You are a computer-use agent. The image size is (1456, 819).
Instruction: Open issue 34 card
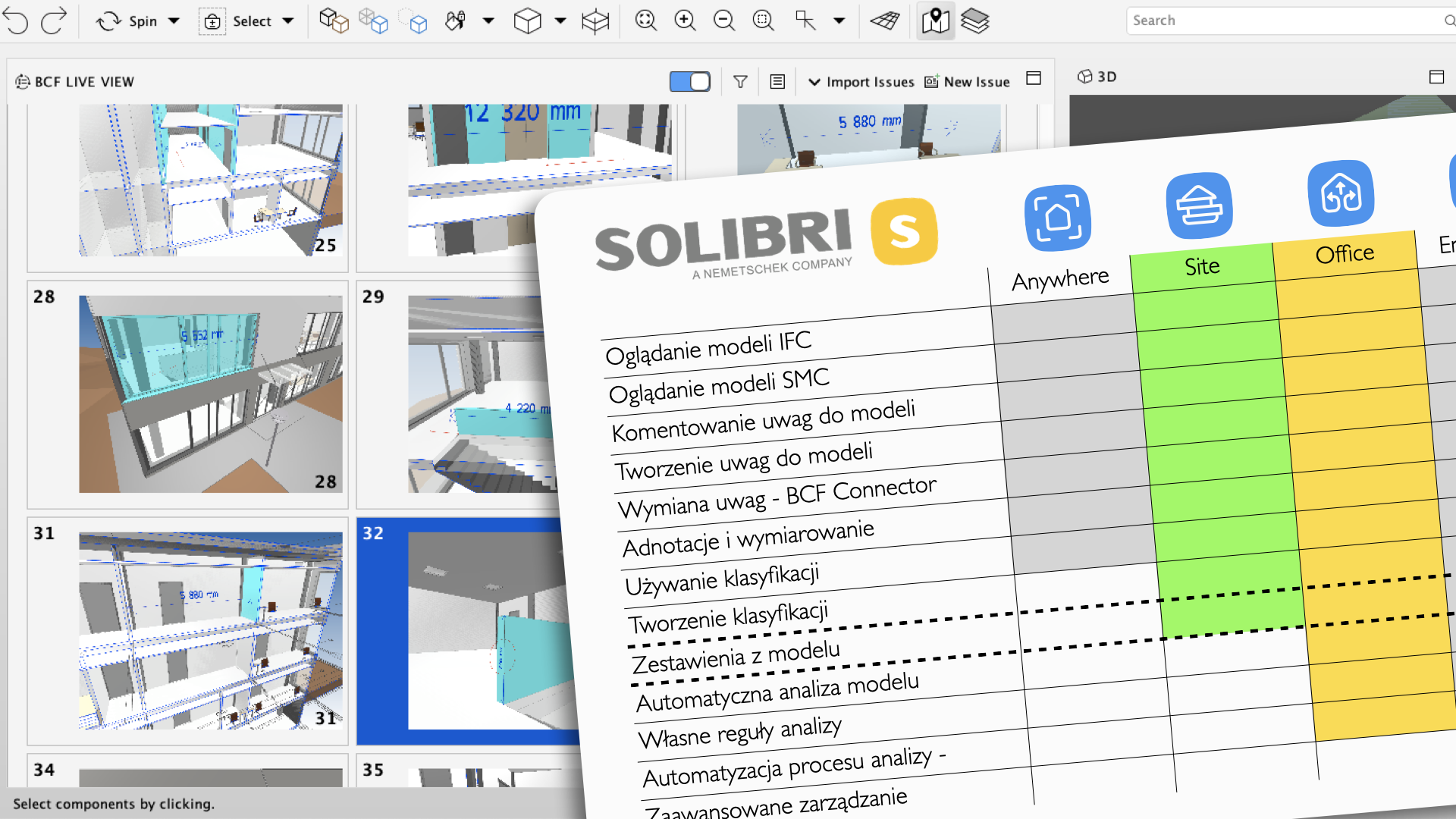187,770
